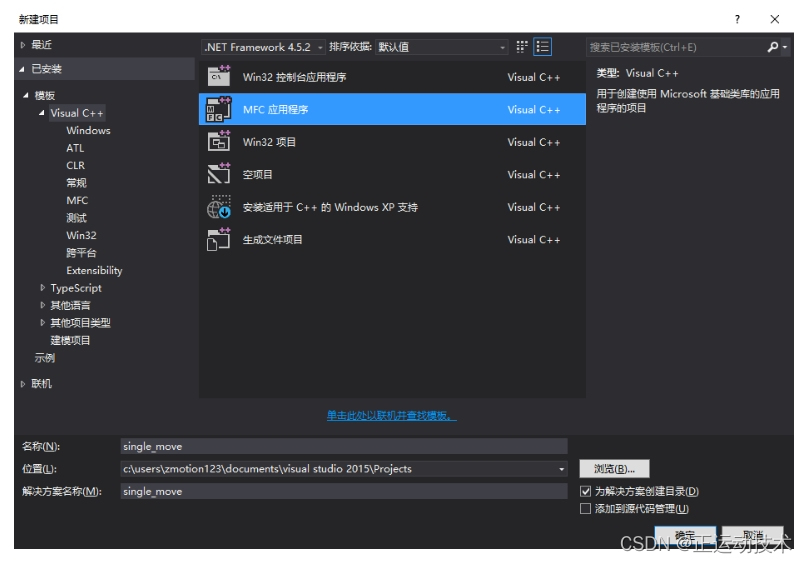Toggle 为解决方案创建目录 checkbox
The height and width of the screenshot is (563, 808).
(x=585, y=491)
